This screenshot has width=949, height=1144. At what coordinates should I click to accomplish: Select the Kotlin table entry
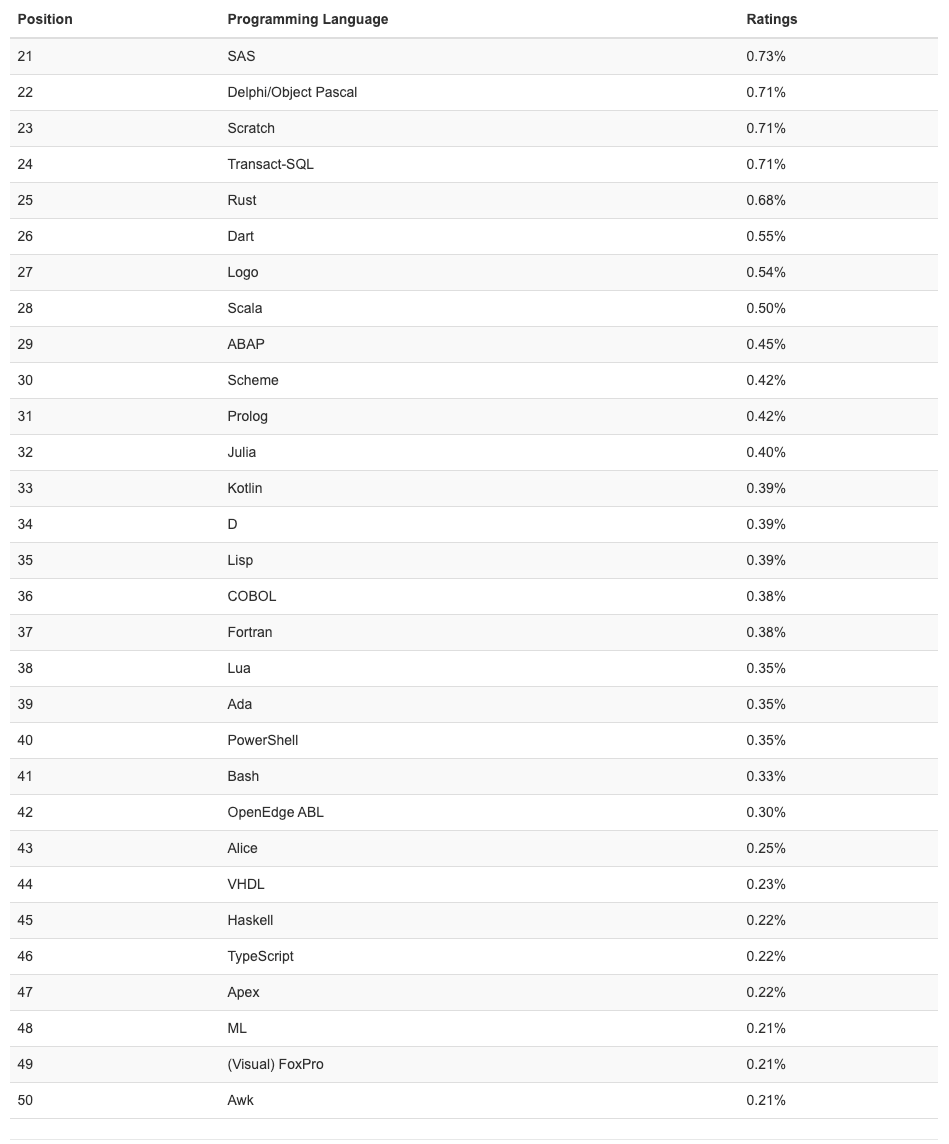244,488
